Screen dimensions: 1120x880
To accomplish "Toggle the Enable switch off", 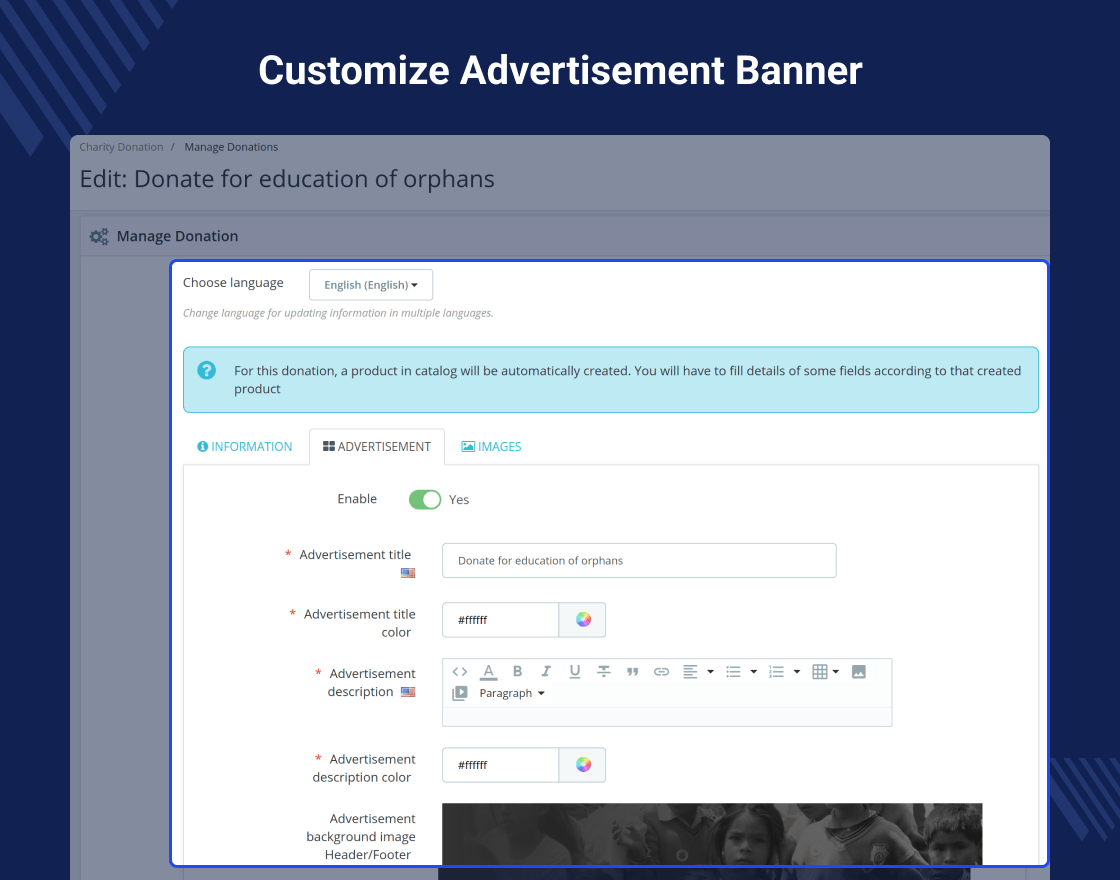I will pyautogui.click(x=425, y=499).
